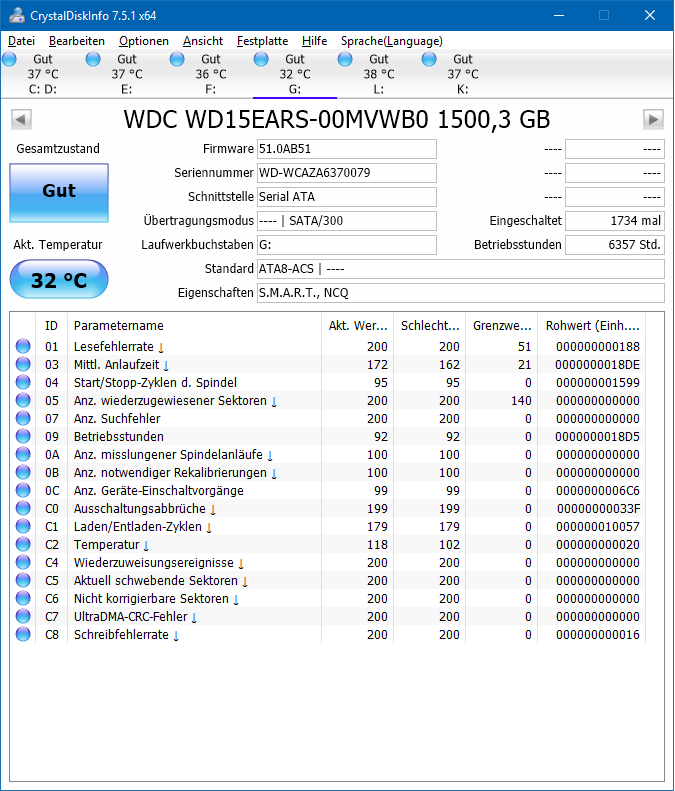Show previous disk with left arrow button

pyautogui.click(x=21, y=120)
